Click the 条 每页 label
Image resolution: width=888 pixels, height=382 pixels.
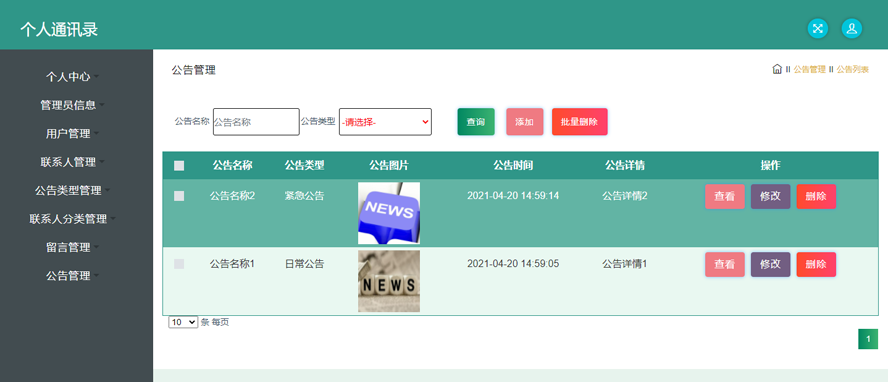click(215, 322)
